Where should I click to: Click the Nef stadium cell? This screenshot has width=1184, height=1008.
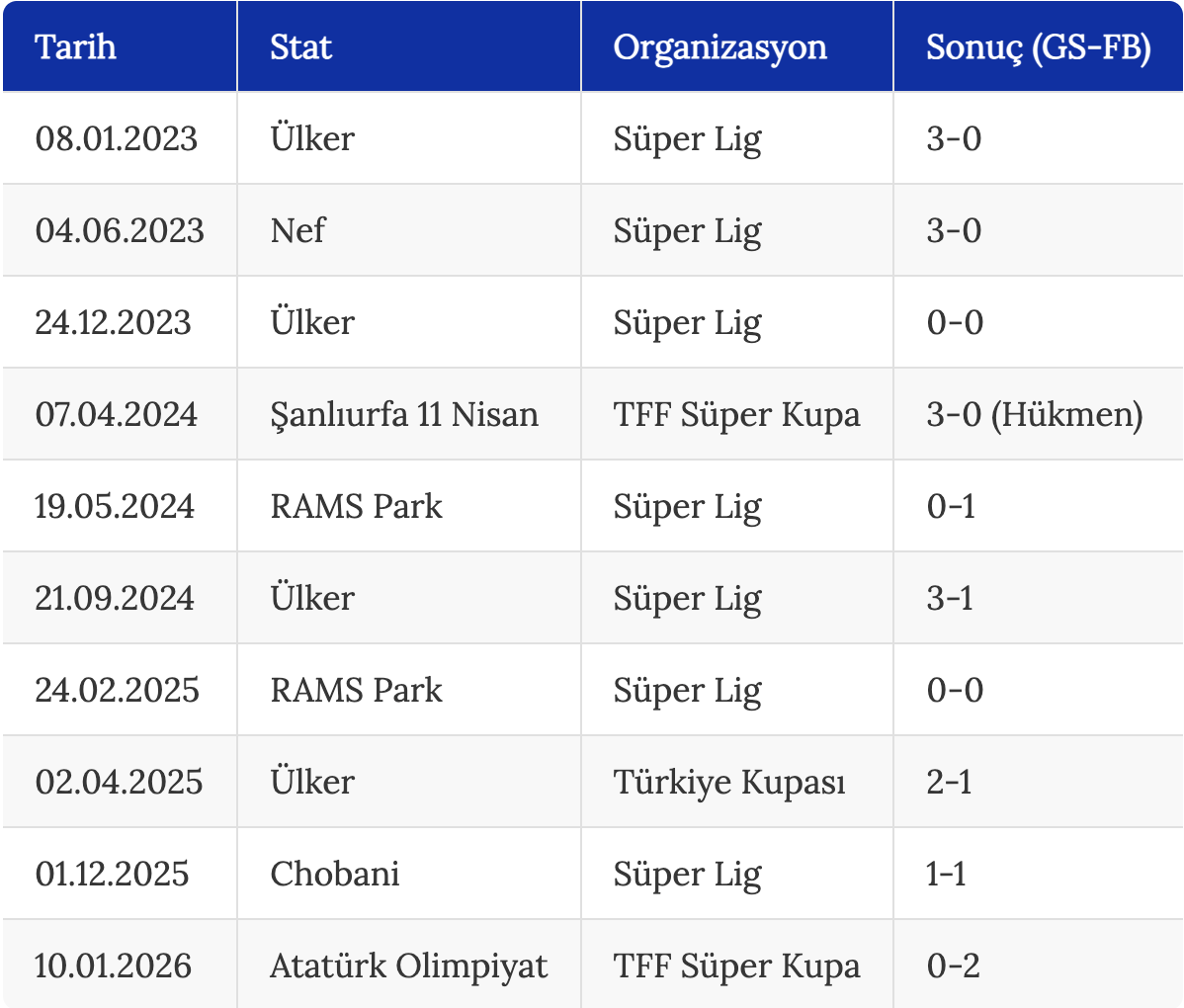tap(297, 230)
